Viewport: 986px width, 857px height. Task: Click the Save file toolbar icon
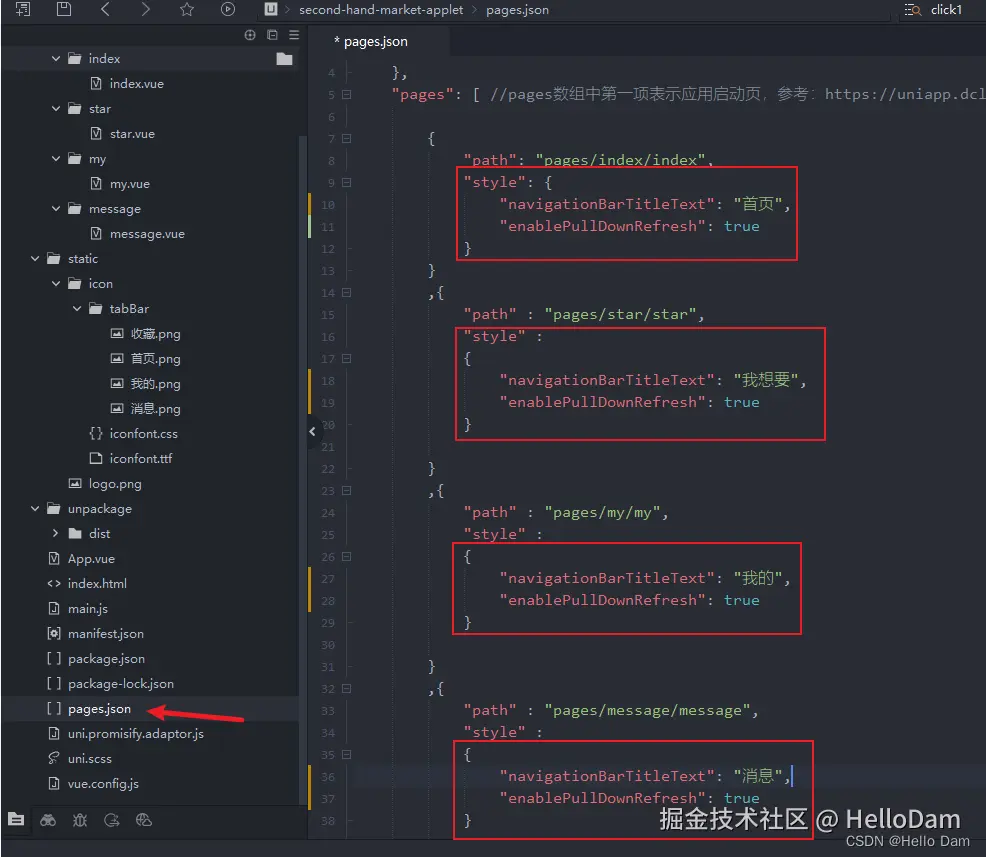point(64,9)
